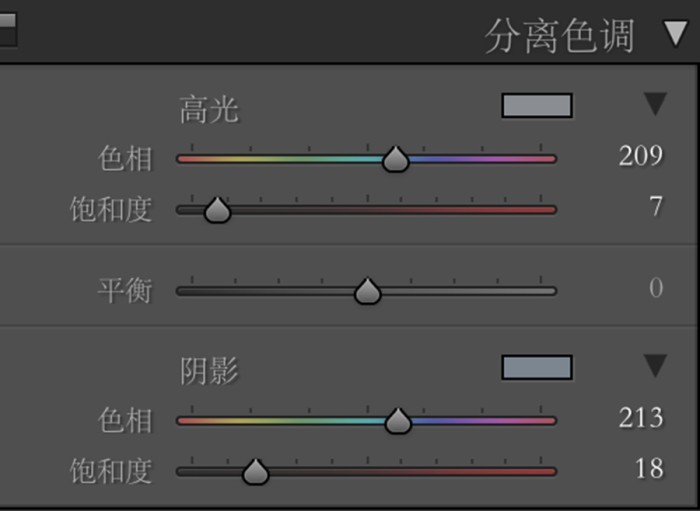Expand the 高光 color picker triangle
This screenshot has width=700, height=511.
click(x=655, y=104)
